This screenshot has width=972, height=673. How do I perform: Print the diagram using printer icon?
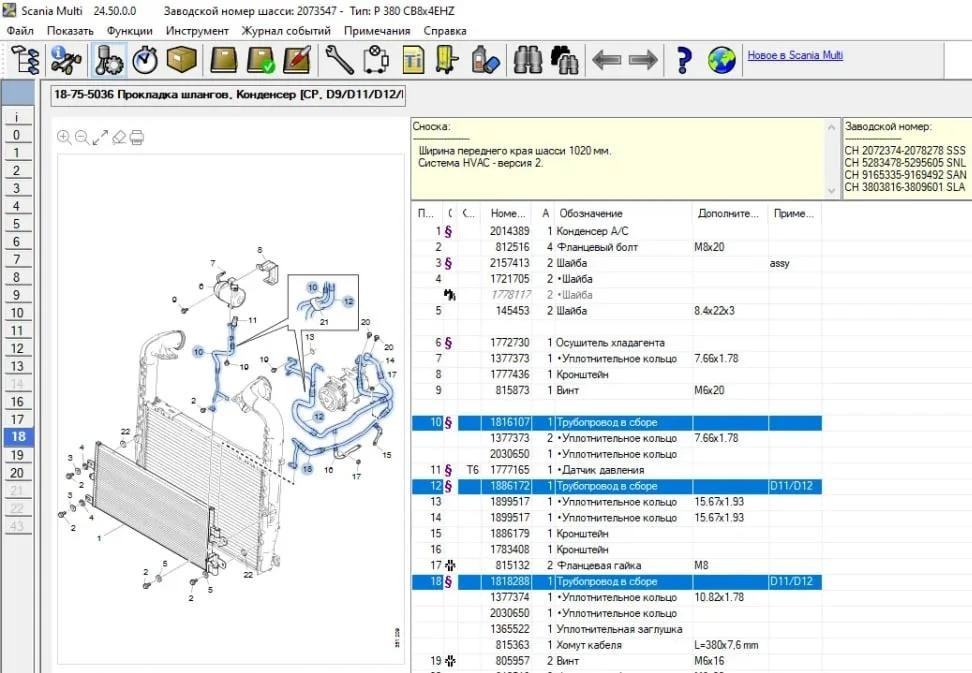(x=137, y=137)
